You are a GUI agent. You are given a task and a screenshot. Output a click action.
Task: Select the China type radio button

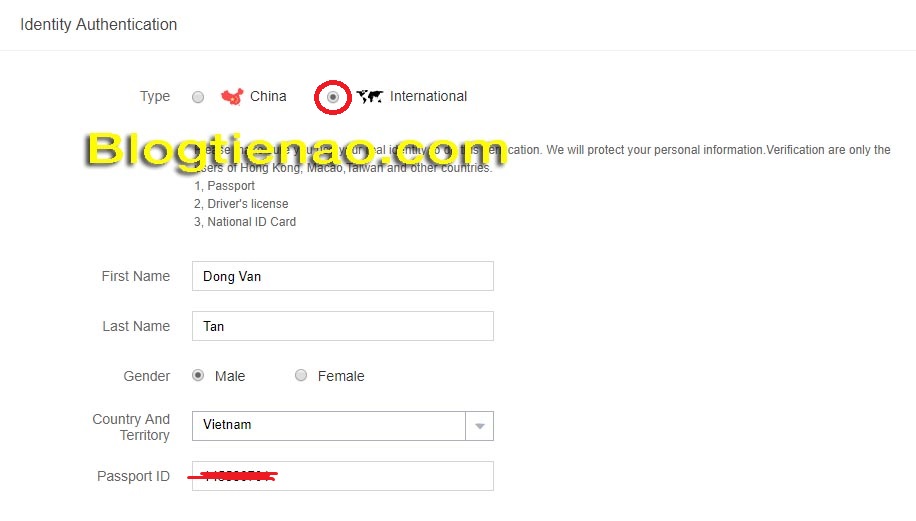(x=198, y=97)
